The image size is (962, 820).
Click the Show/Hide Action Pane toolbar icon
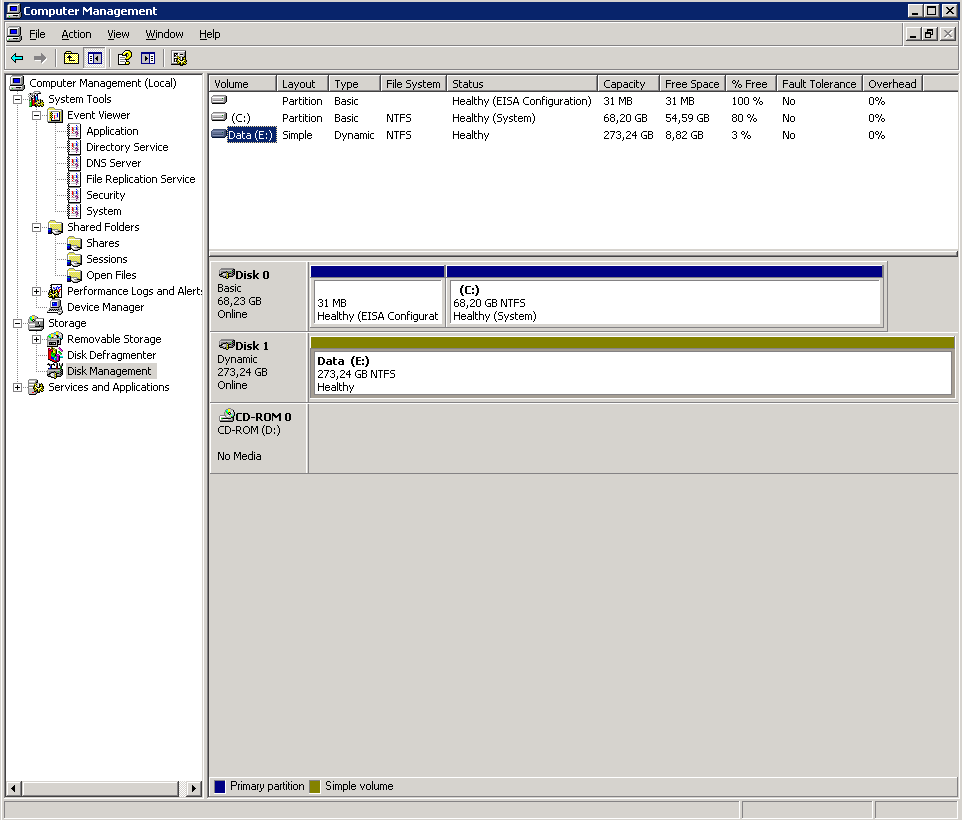coord(148,58)
